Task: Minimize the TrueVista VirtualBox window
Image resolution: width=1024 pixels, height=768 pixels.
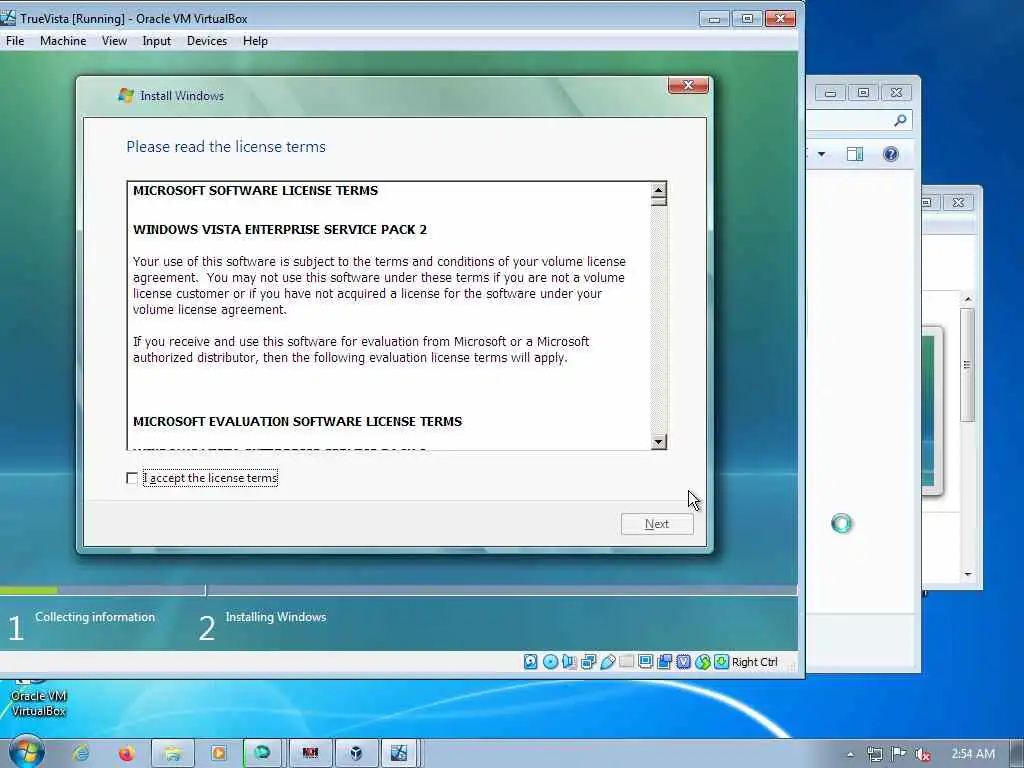Action: pos(714,19)
